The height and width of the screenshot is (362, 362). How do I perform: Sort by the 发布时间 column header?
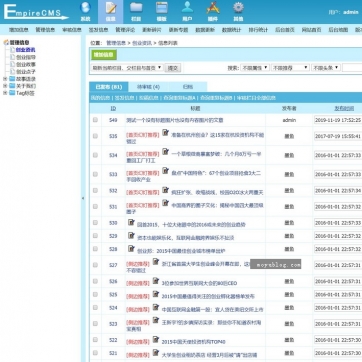pos(344,108)
